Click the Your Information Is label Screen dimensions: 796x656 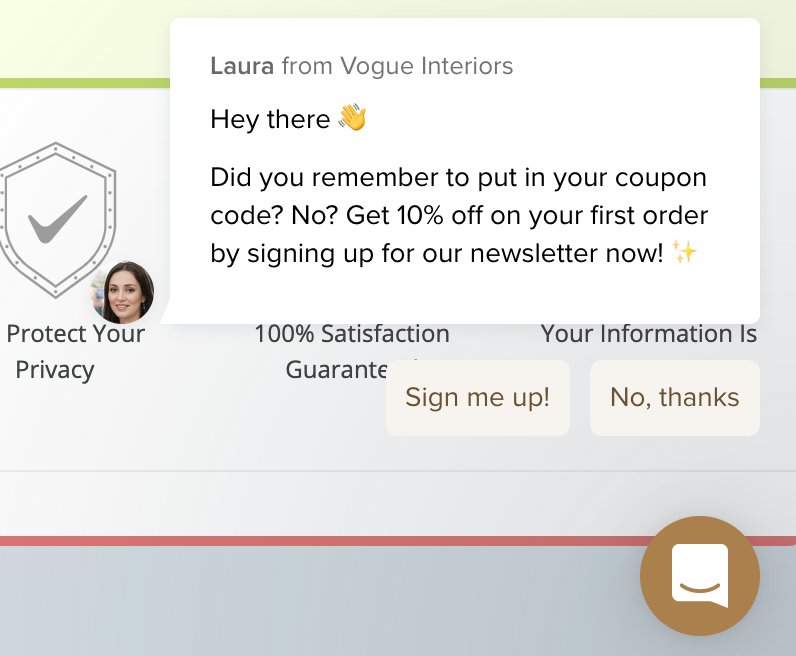[x=649, y=334]
